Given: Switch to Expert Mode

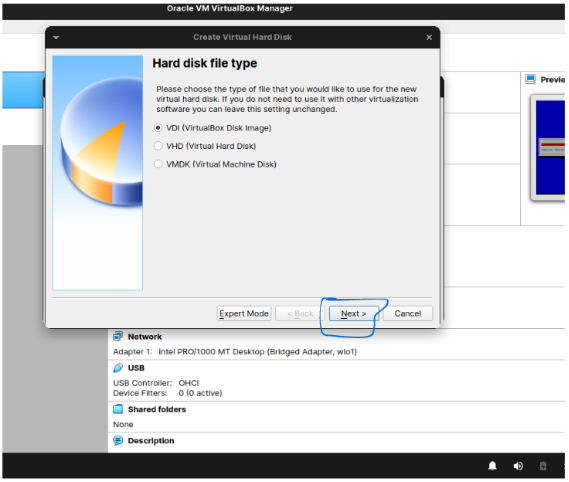Looking at the screenshot, I should 244,314.
